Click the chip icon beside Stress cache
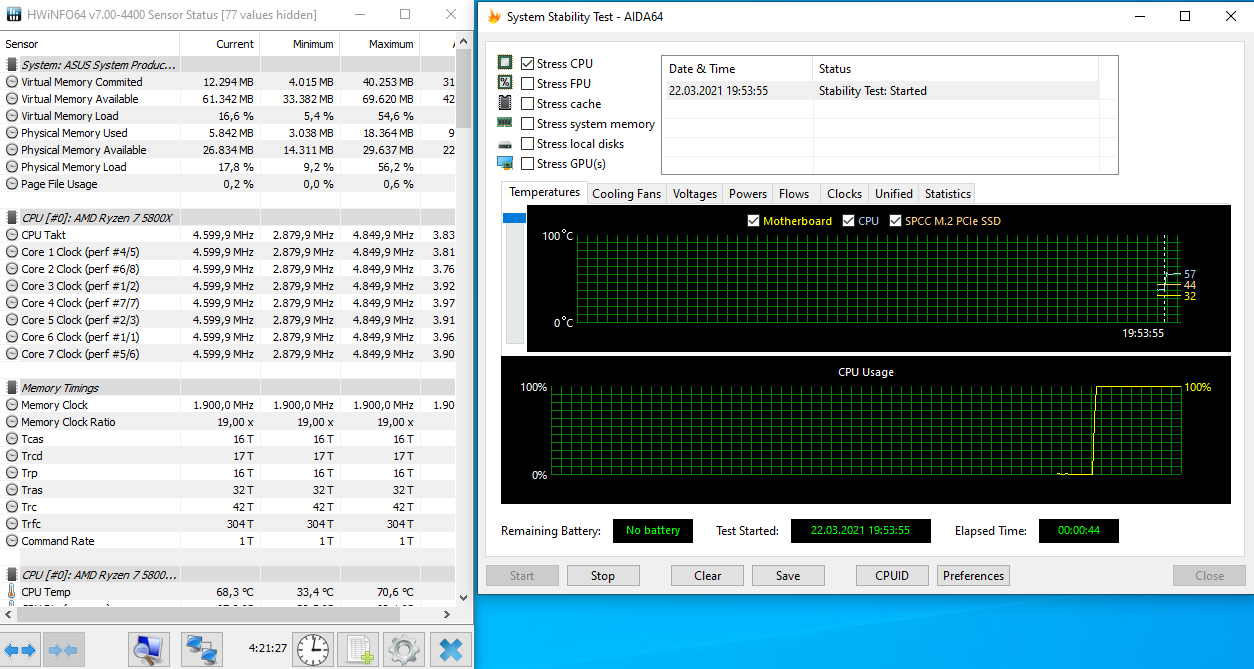Screen dimensions: 1254x669 505,103
